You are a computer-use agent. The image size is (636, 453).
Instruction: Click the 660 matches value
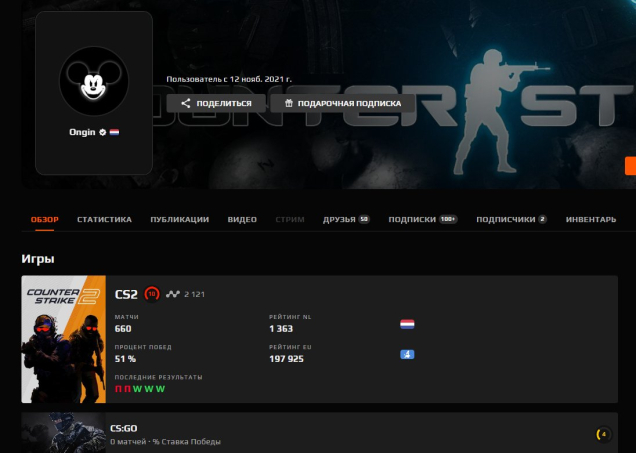(x=123, y=328)
